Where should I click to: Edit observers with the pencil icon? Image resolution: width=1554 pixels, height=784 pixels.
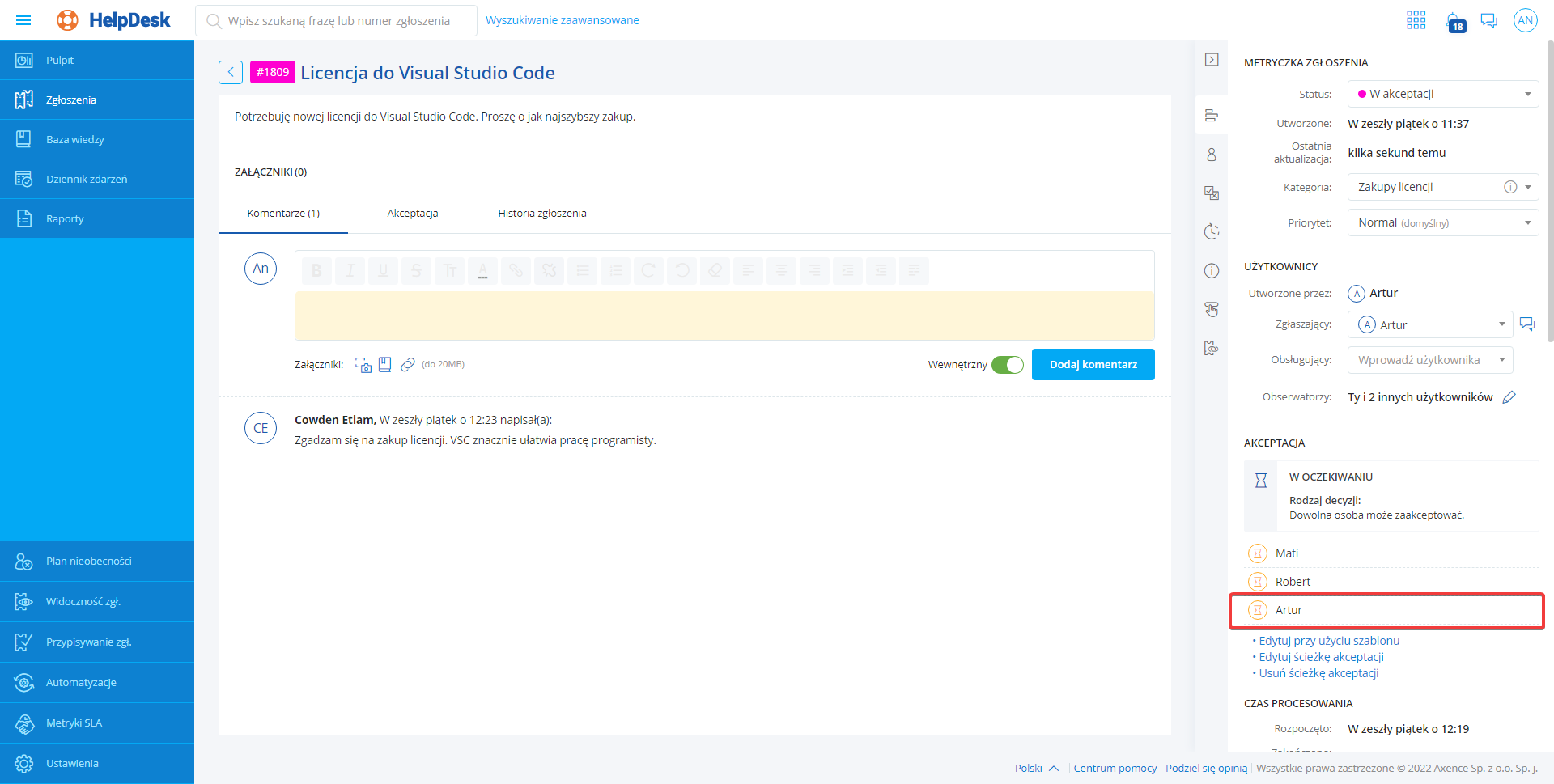click(1509, 397)
